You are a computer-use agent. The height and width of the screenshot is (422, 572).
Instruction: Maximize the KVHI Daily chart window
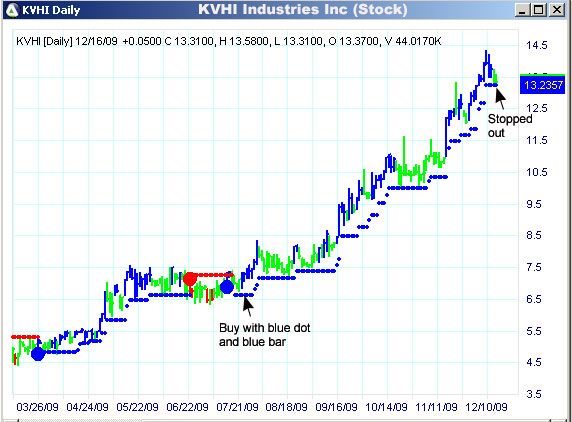[539, 10]
